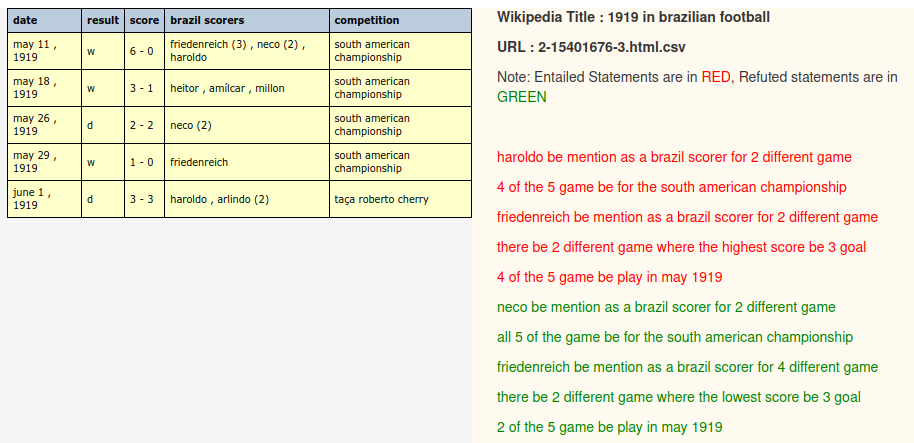Screen dimensions: 914x443
Task: Click the Wikipedia Title heading text
Action: click(x=633, y=17)
